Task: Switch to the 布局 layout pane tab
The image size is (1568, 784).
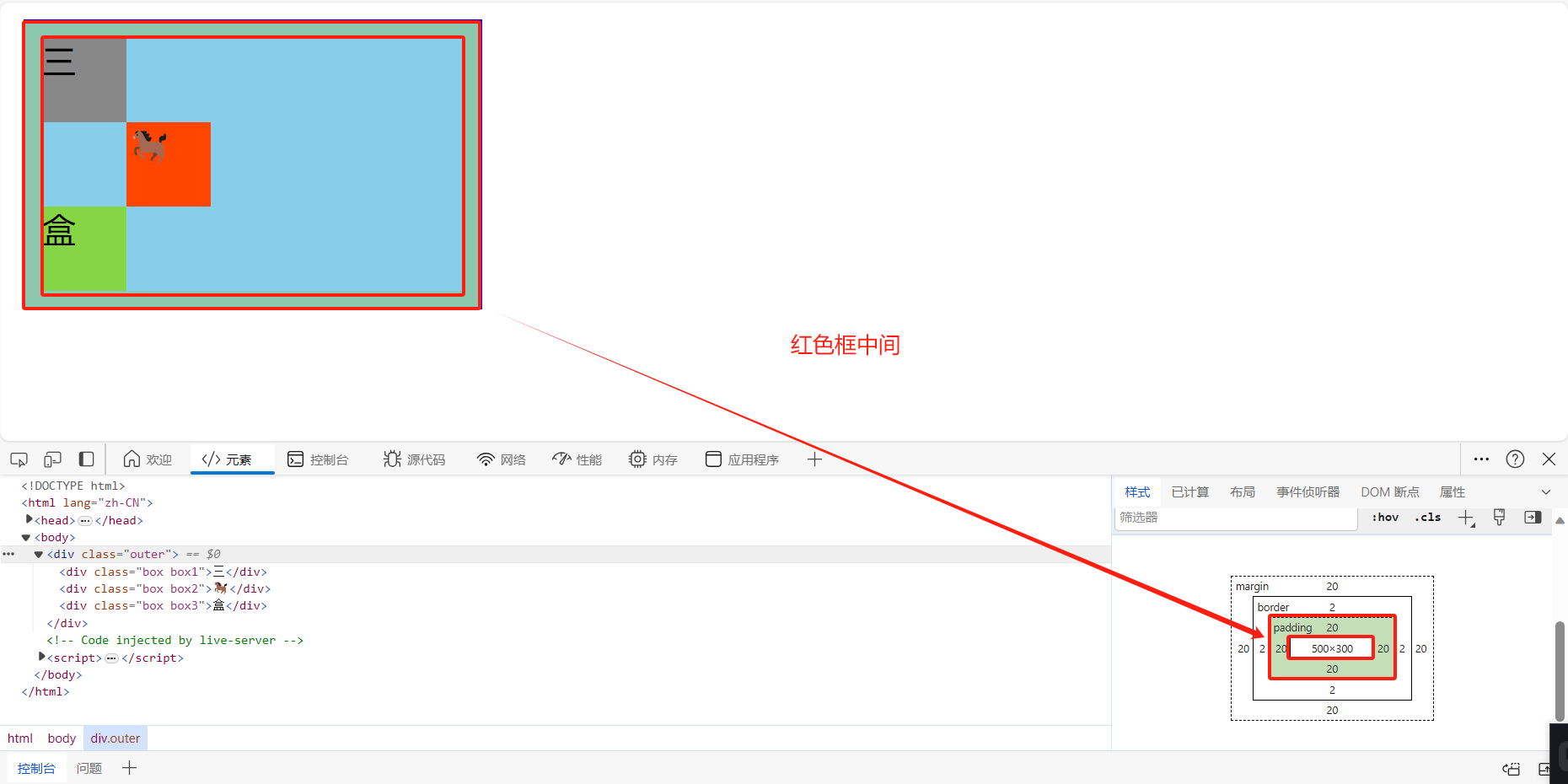Action: 1243,492
